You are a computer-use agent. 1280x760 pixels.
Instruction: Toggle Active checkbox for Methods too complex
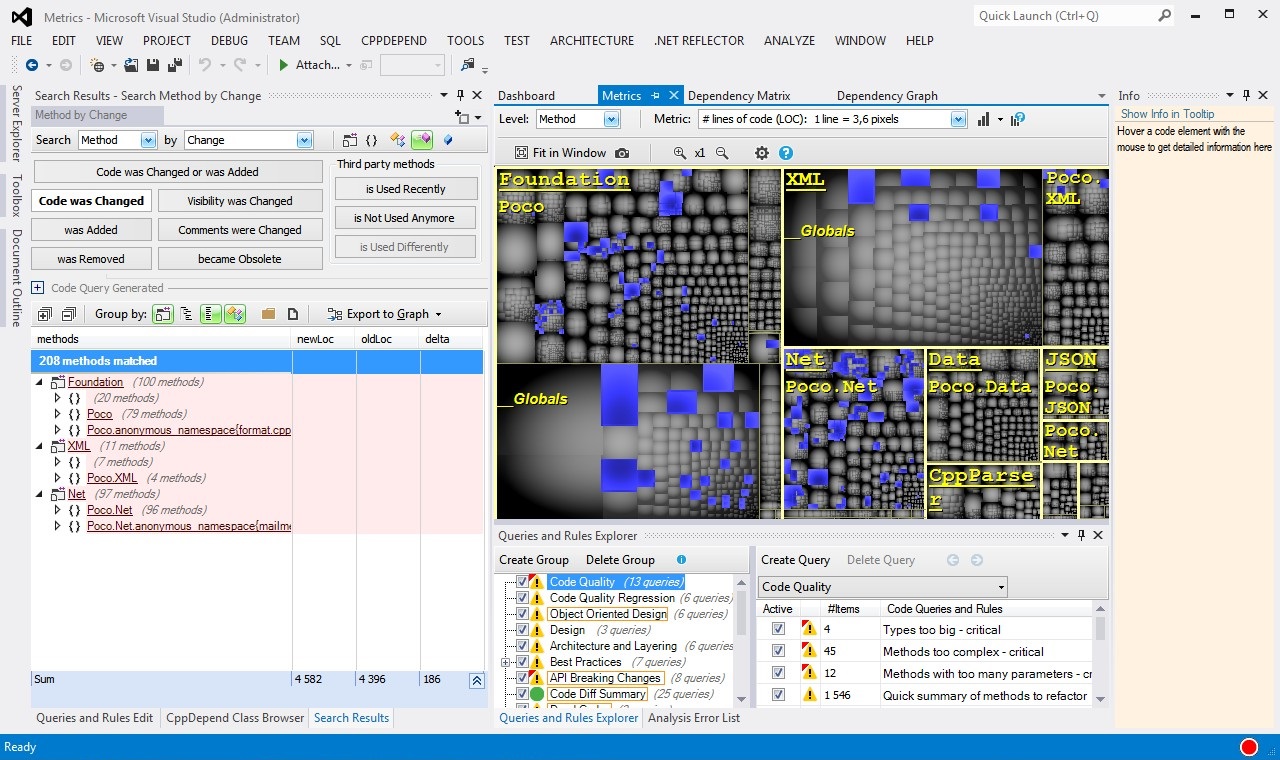(x=778, y=651)
